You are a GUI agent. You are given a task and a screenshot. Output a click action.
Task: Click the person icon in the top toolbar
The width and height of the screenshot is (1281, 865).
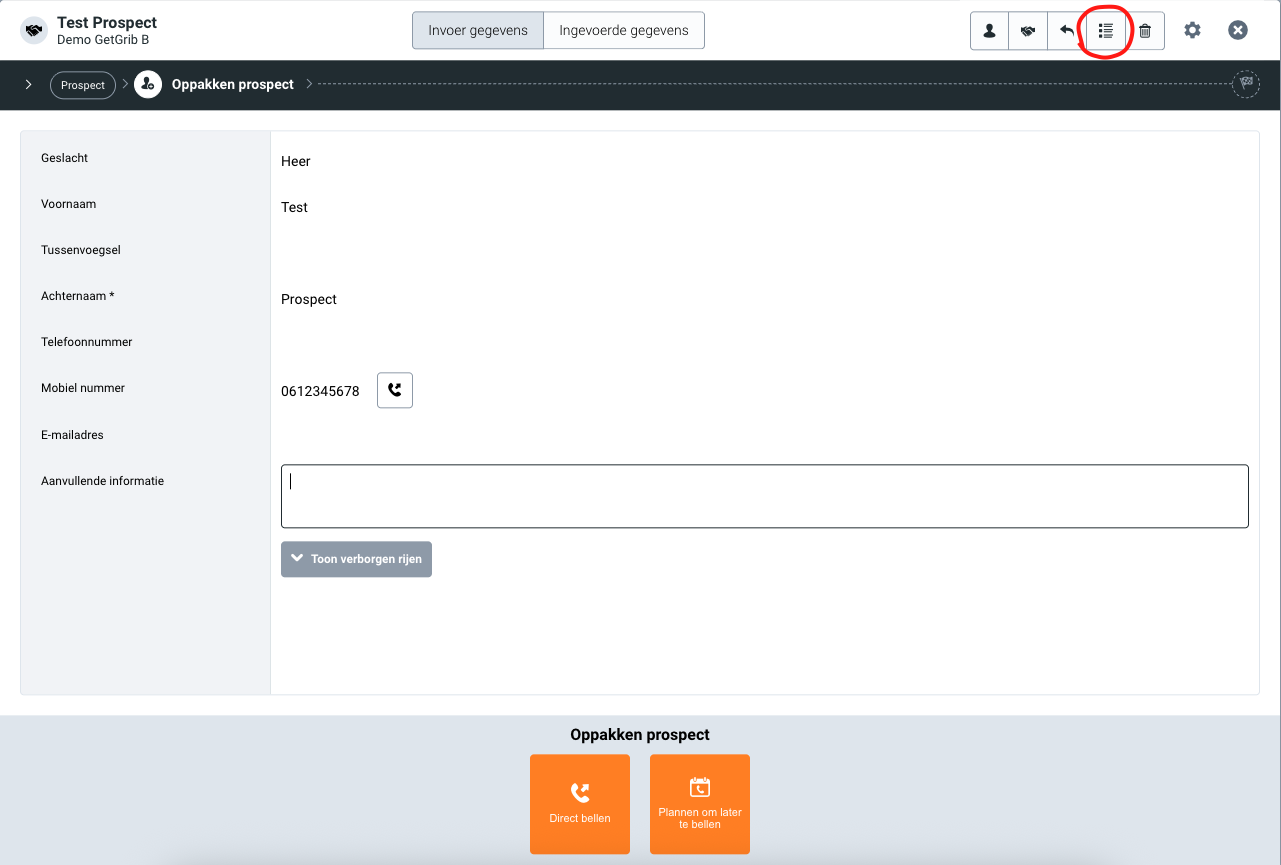point(989,31)
